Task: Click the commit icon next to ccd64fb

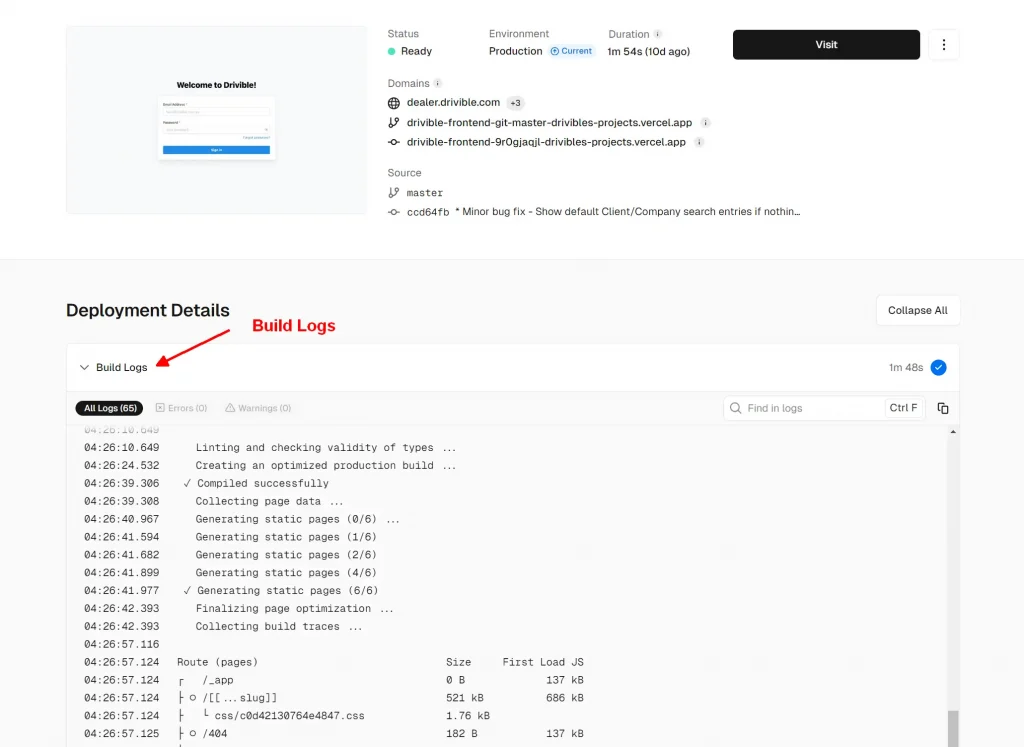Action: click(x=394, y=212)
